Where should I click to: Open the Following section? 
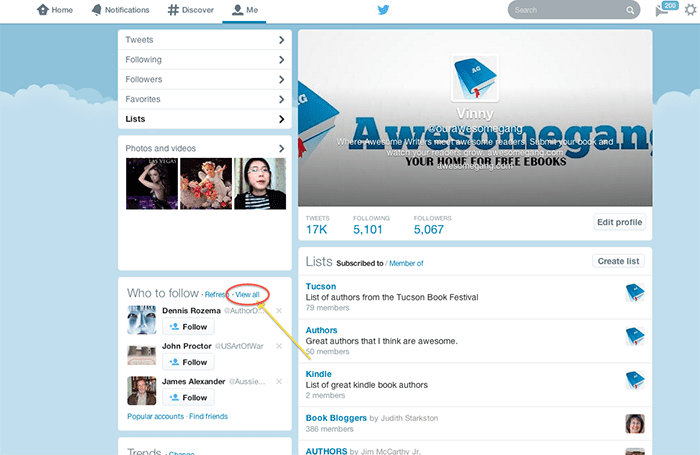[204, 59]
